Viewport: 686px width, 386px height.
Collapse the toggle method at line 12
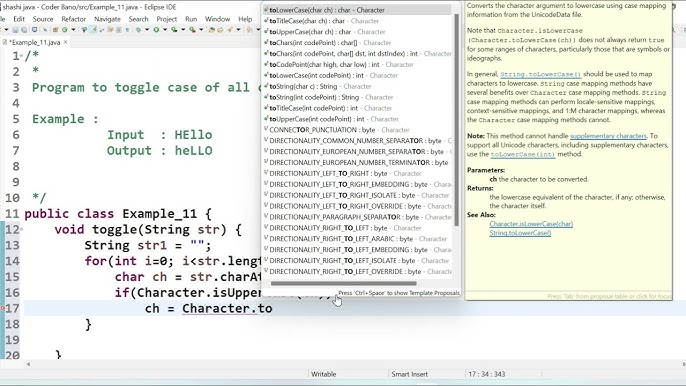pyautogui.click(x=21, y=229)
